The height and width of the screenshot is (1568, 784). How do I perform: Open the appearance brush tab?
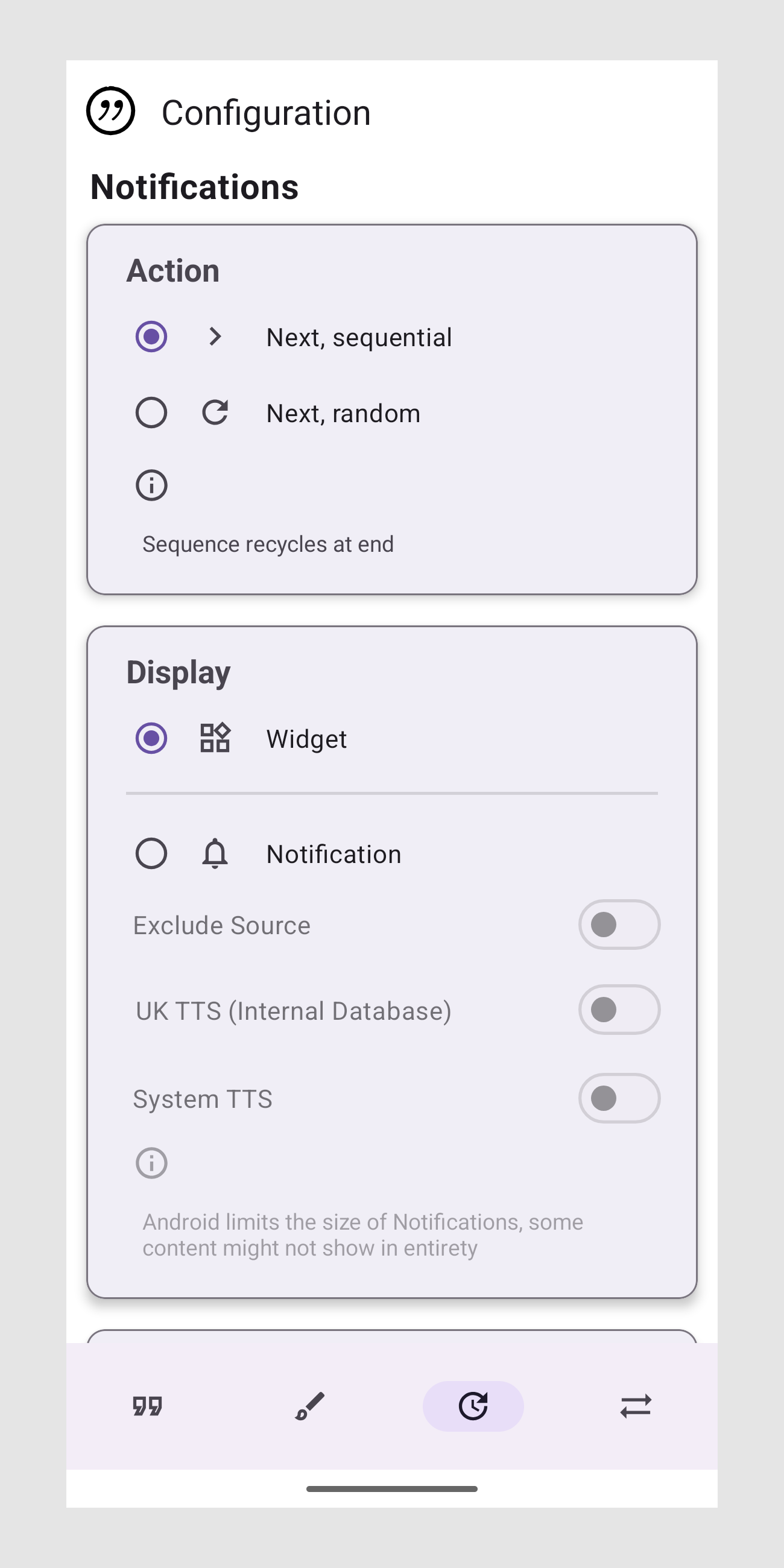coord(310,1406)
